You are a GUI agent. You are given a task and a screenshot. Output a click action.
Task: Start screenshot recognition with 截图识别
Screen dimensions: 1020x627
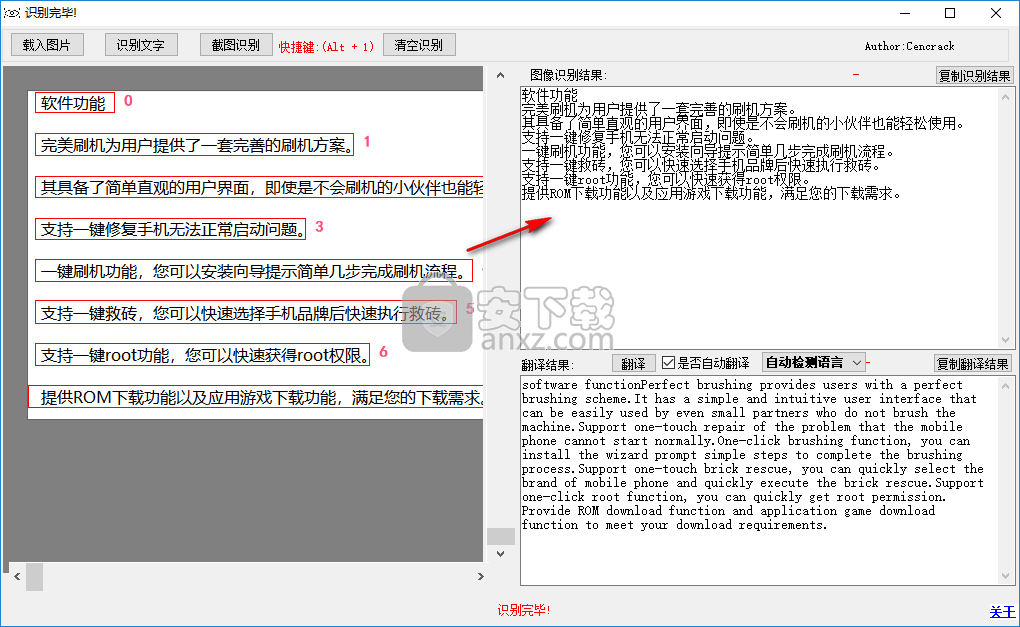coord(235,45)
